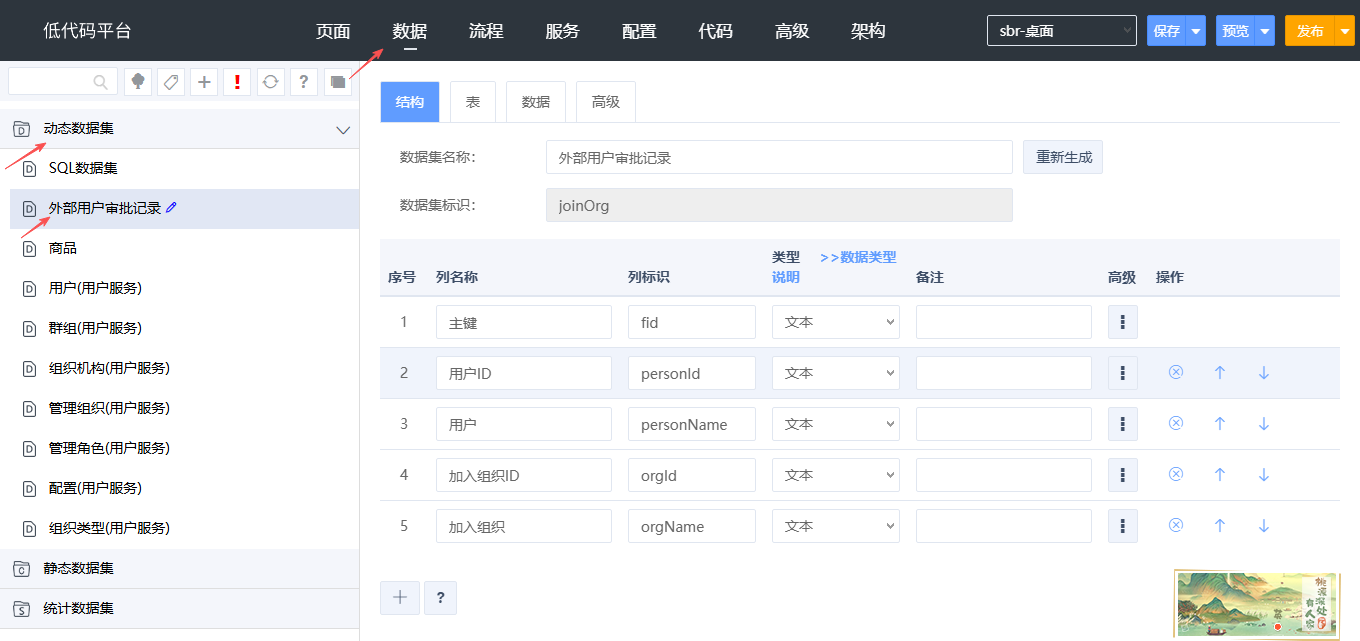Open the type dropdown for the fid row
The width and height of the screenshot is (1360, 641).
835,322
